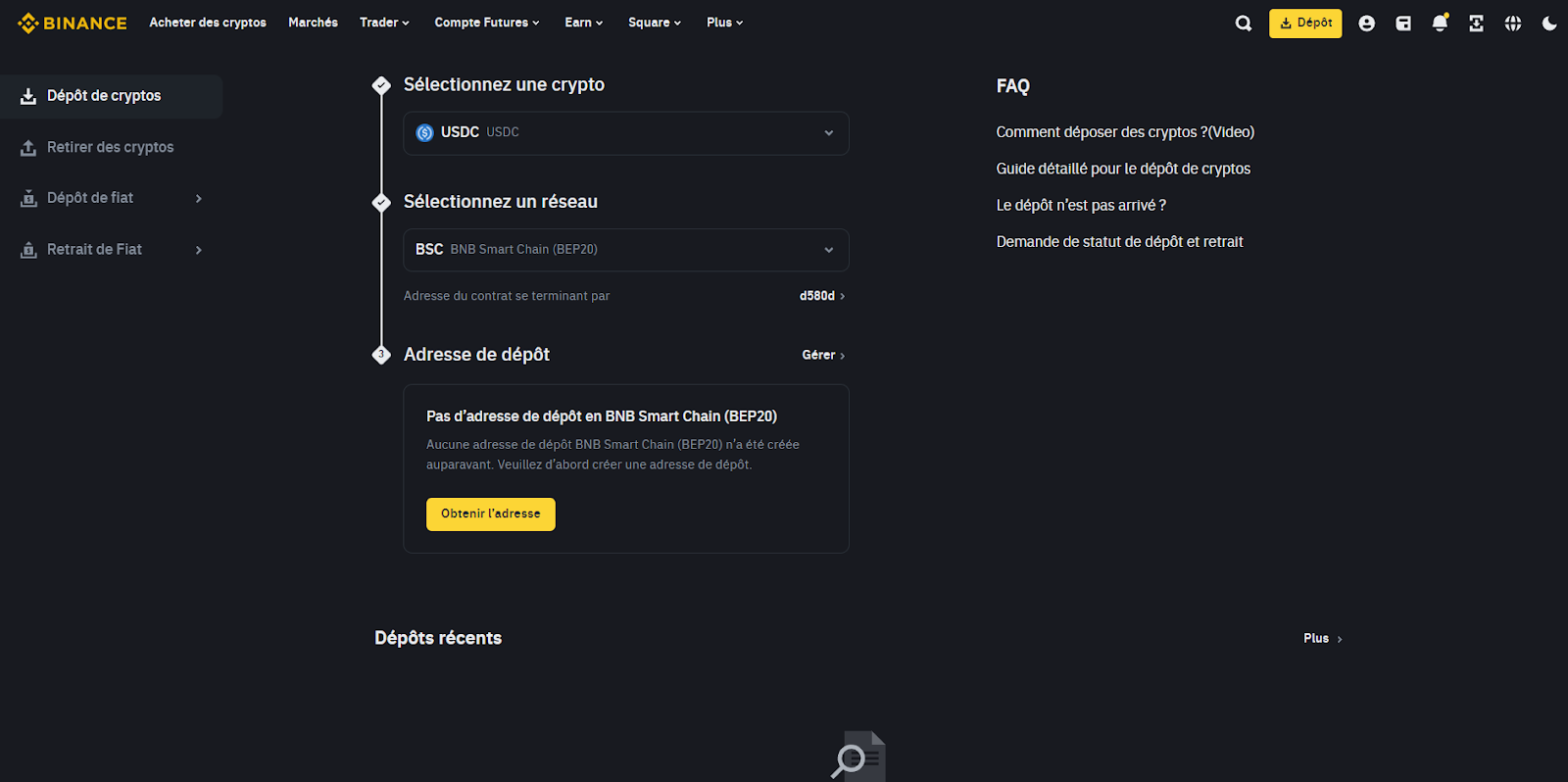This screenshot has height=782, width=1568.
Task: Expand Retrait de Fiat chevron
Action: (199, 251)
